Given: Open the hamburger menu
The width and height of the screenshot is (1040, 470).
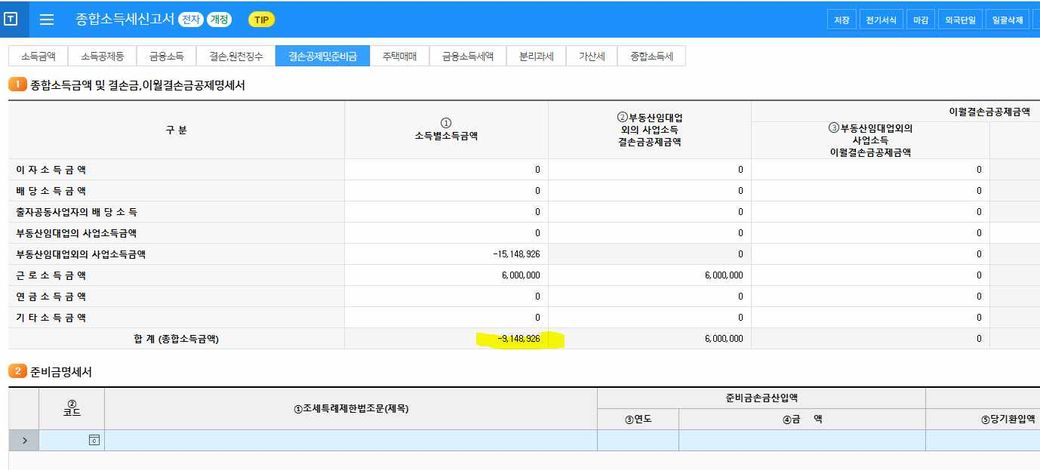Looking at the screenshot, I should pyautogui.click(x=46, y=19).
